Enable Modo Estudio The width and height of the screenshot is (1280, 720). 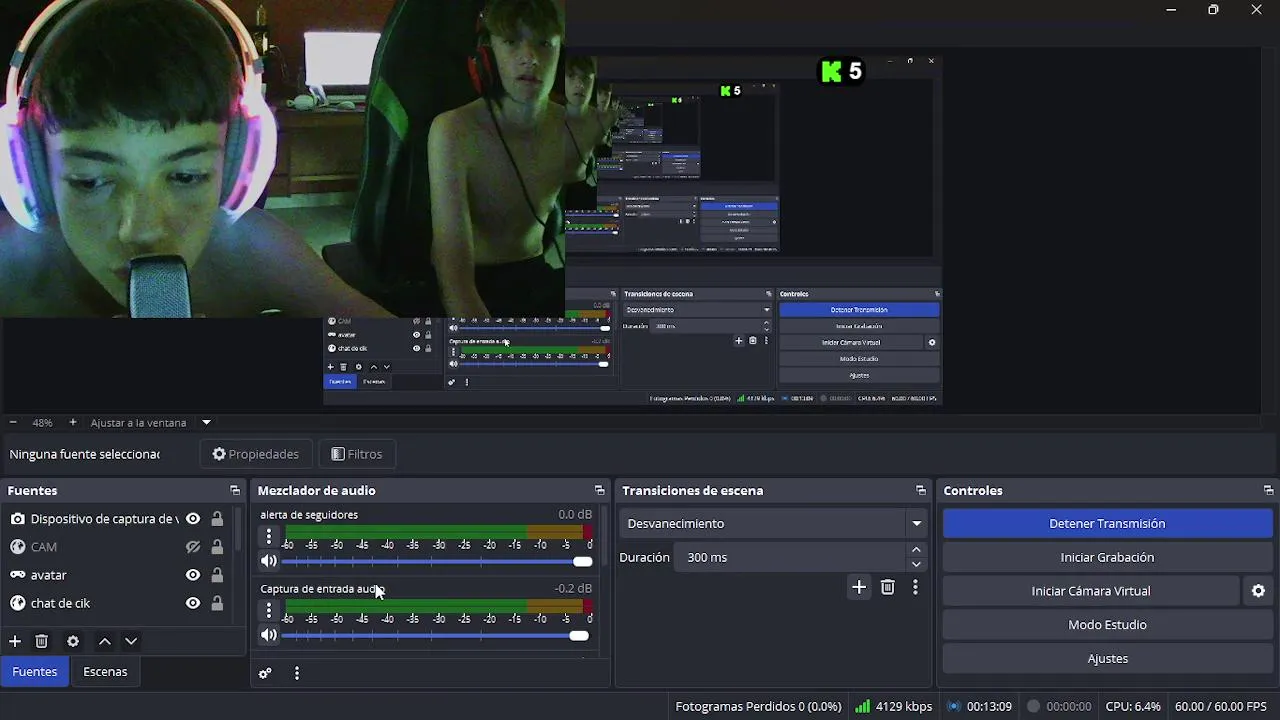pos(1107,625)
